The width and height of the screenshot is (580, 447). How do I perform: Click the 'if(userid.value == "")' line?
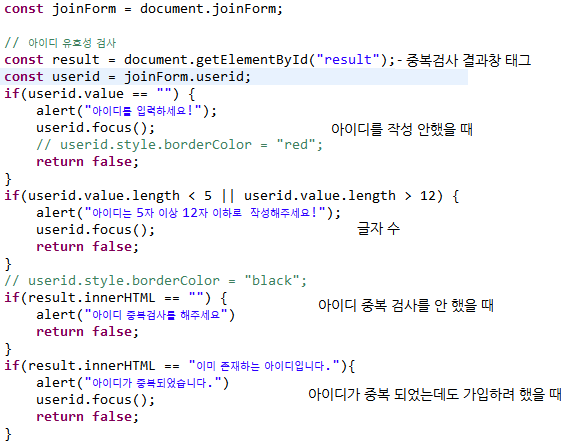click(100, 94)
